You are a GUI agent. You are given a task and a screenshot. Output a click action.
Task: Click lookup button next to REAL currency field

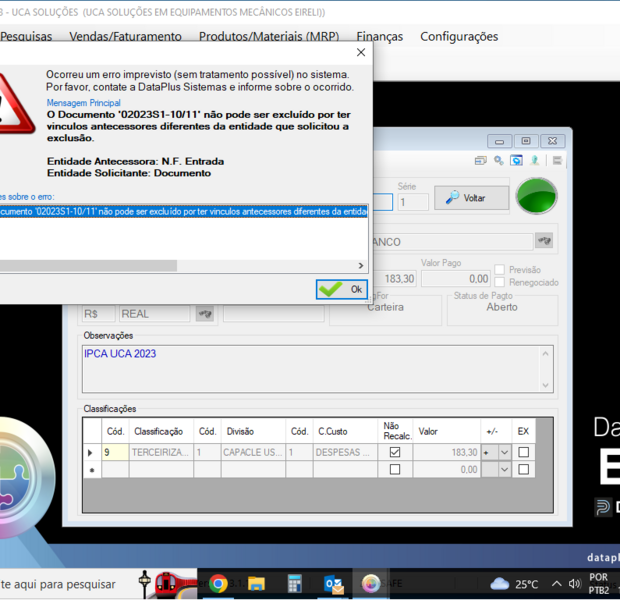tap(205, 314)
